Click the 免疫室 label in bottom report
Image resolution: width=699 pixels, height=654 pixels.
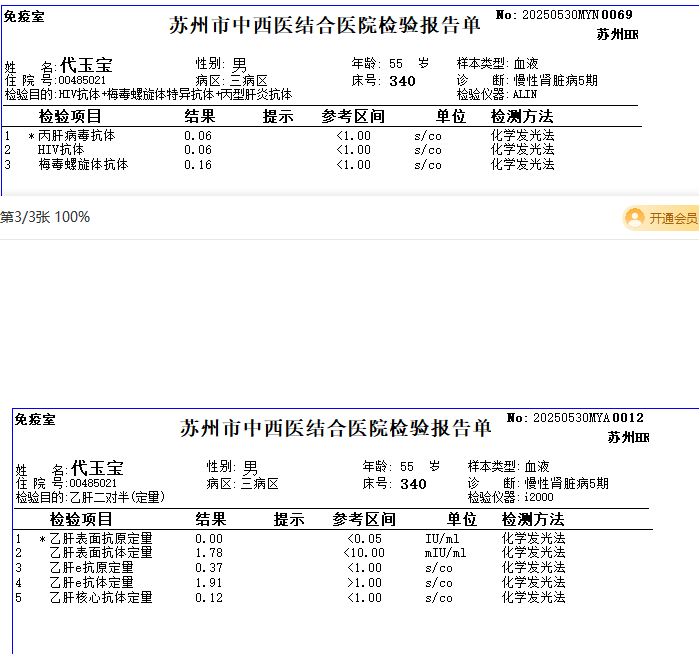point(35,420)
